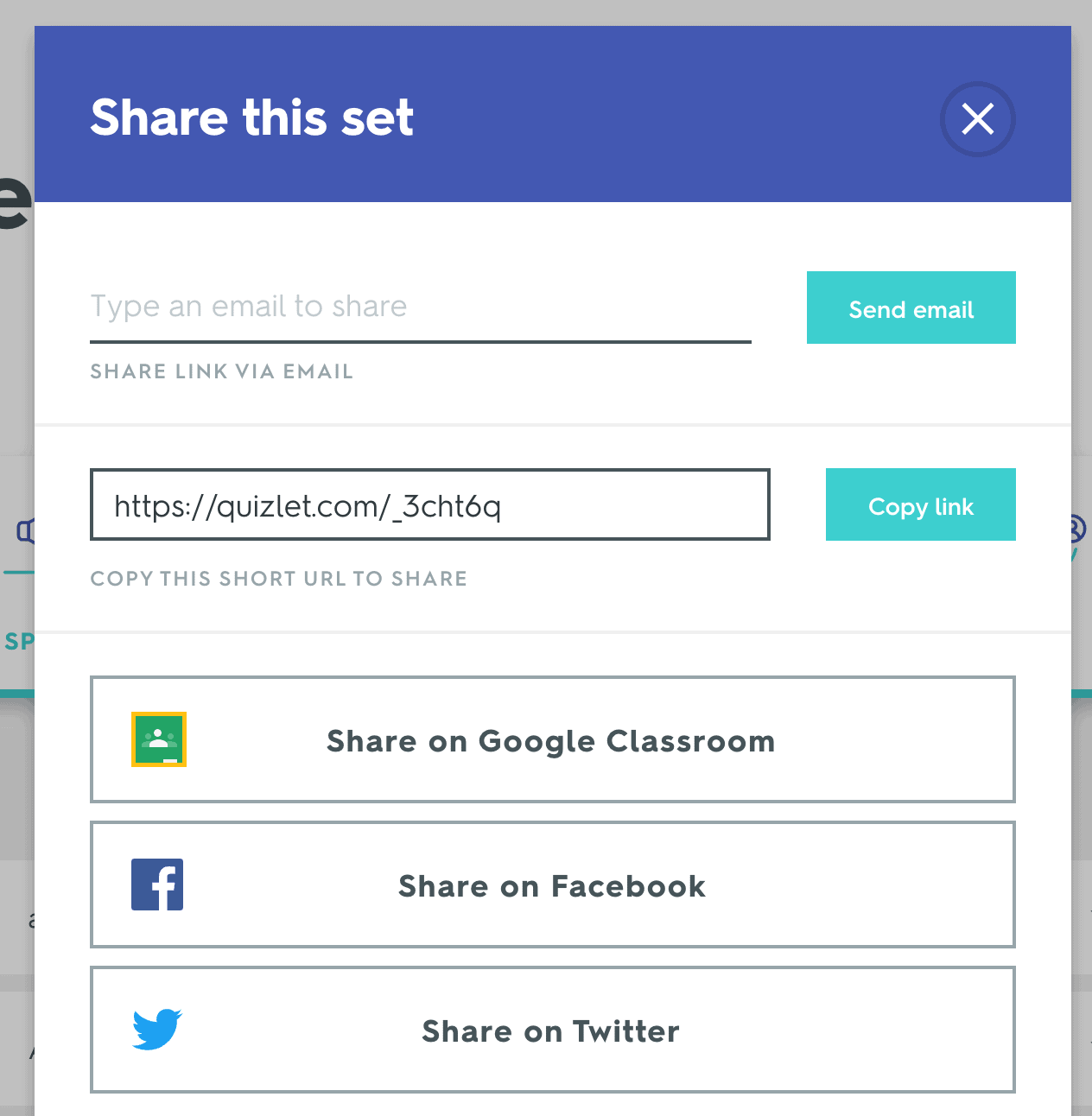This screenshot has height=1116, width=1092.
Task: Click the large title letter behind the dialog
Action: (16, 201)
